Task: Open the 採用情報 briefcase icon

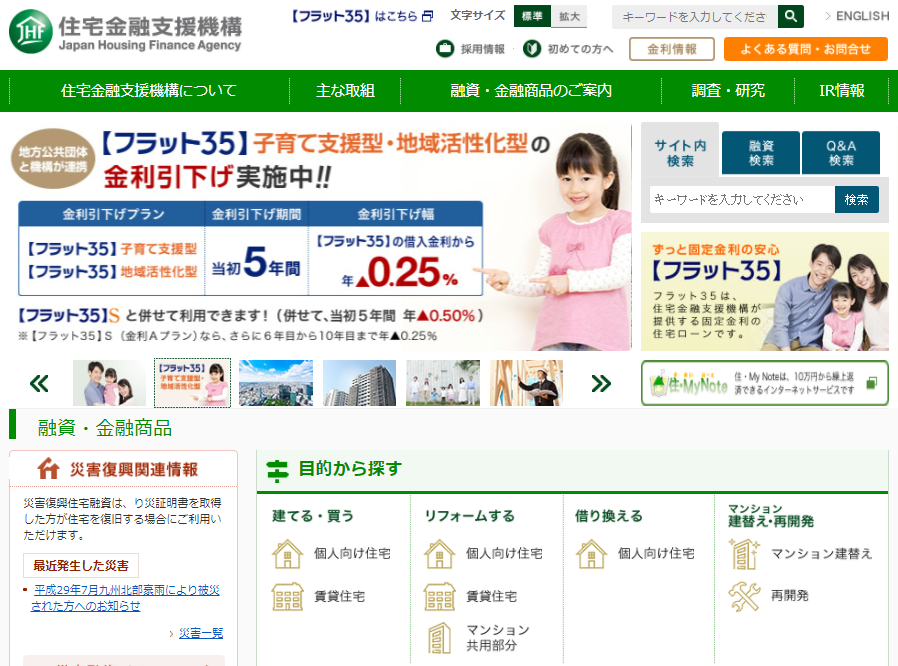Action: (445, 49)
